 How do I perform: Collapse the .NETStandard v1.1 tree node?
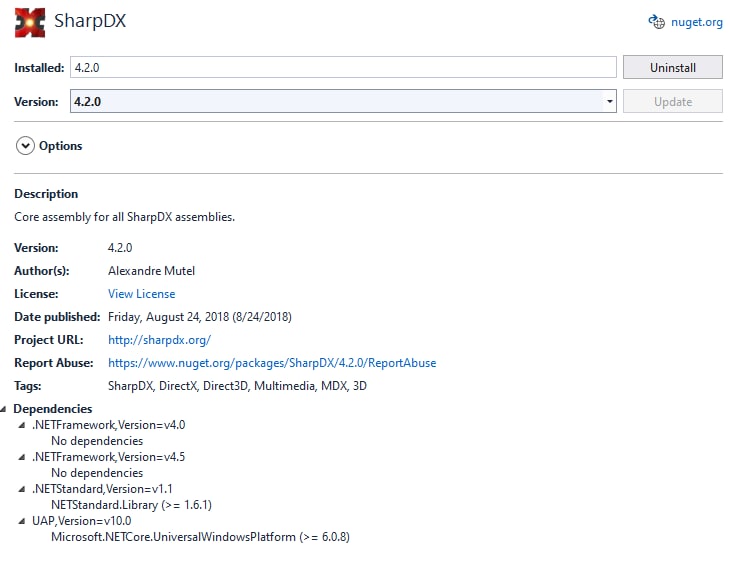pos(21,489)
